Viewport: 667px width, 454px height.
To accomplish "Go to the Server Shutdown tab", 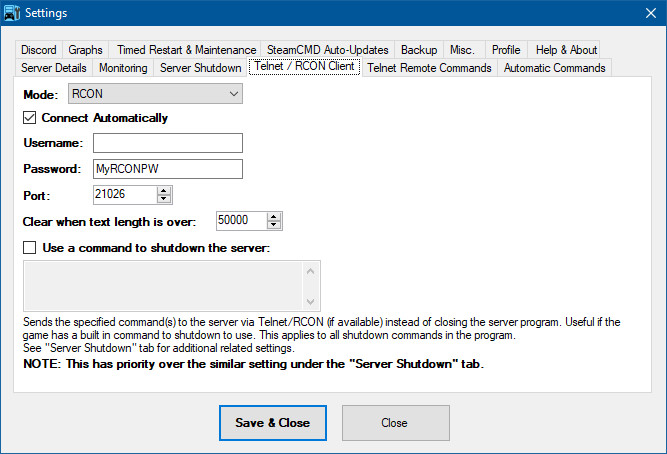I will click(x=200, y=68).
